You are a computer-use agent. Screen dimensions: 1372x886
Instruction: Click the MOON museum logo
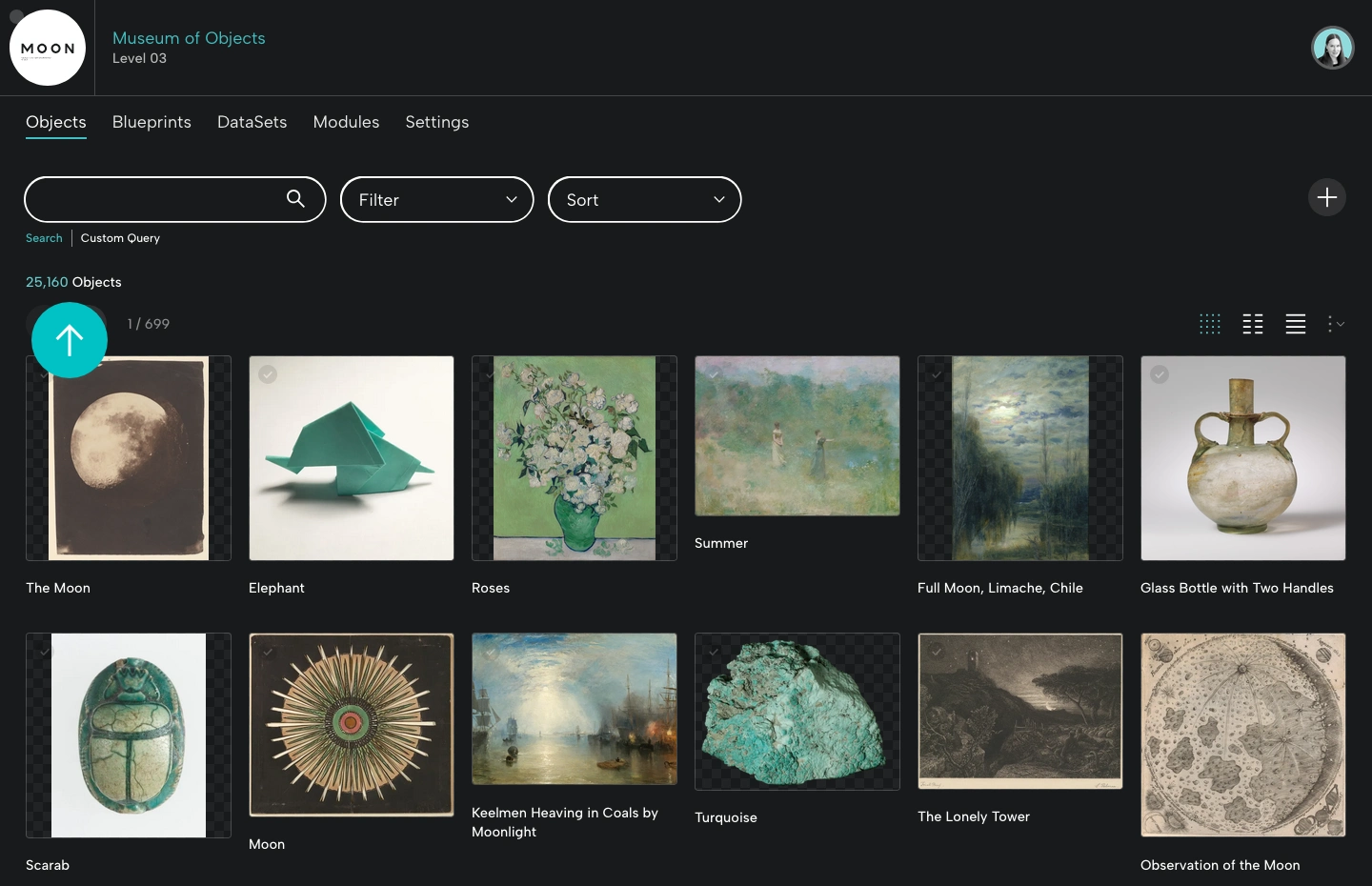(48, 48)
